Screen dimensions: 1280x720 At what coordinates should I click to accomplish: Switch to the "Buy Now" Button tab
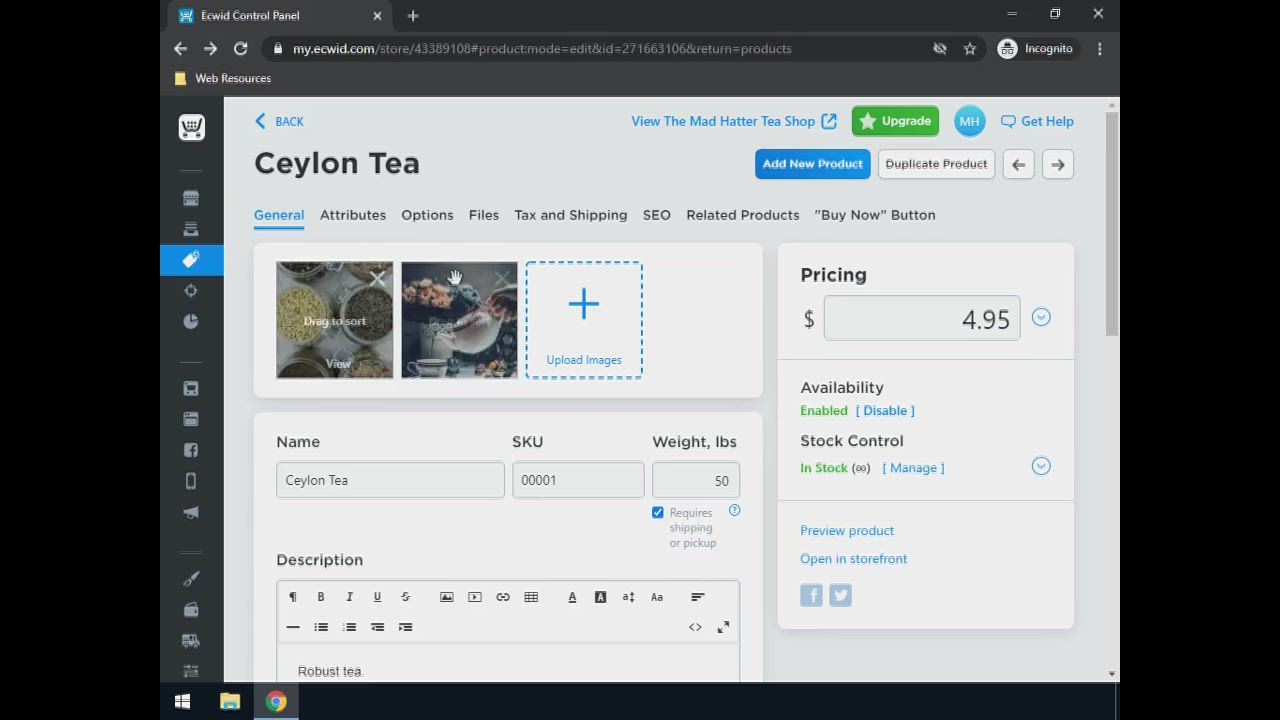coord(875,215)
